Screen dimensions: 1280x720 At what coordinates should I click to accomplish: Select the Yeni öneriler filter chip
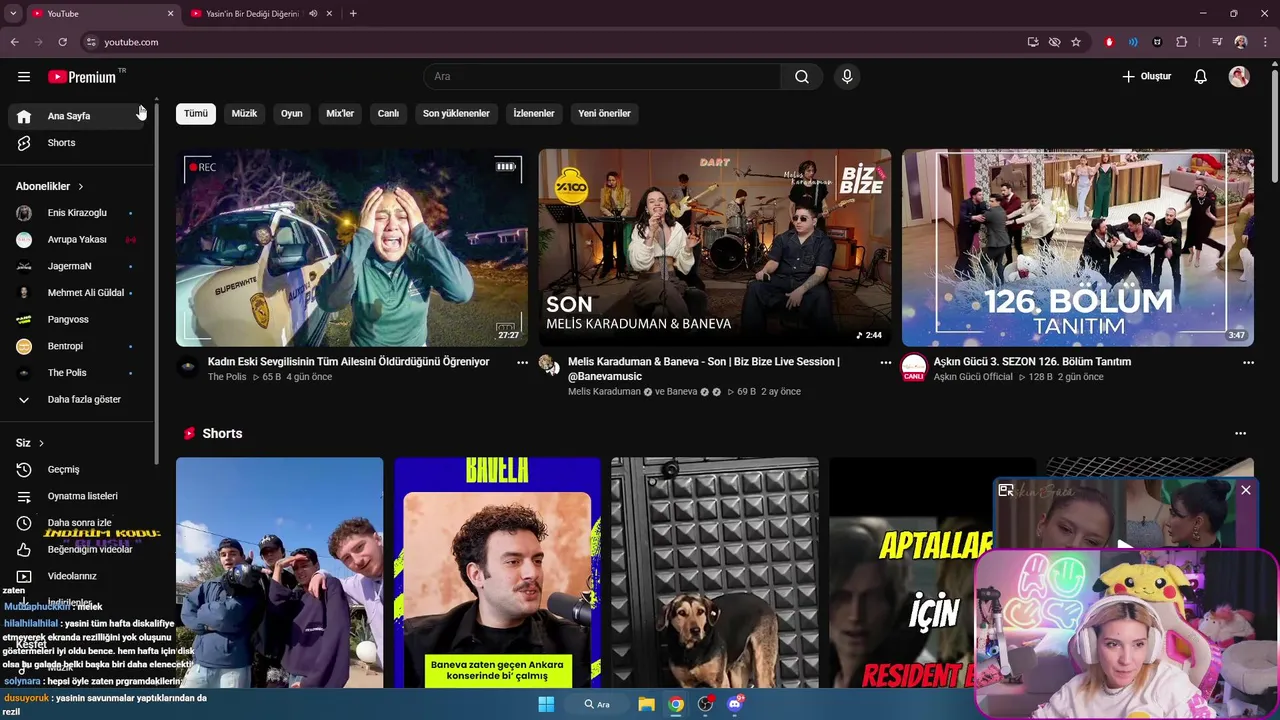coord(604,113)
